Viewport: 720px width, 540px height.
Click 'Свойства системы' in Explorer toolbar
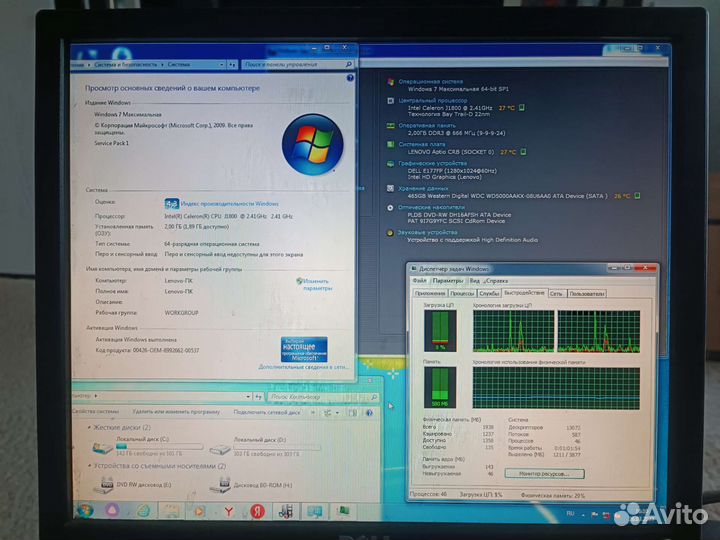tap(95, 411)
